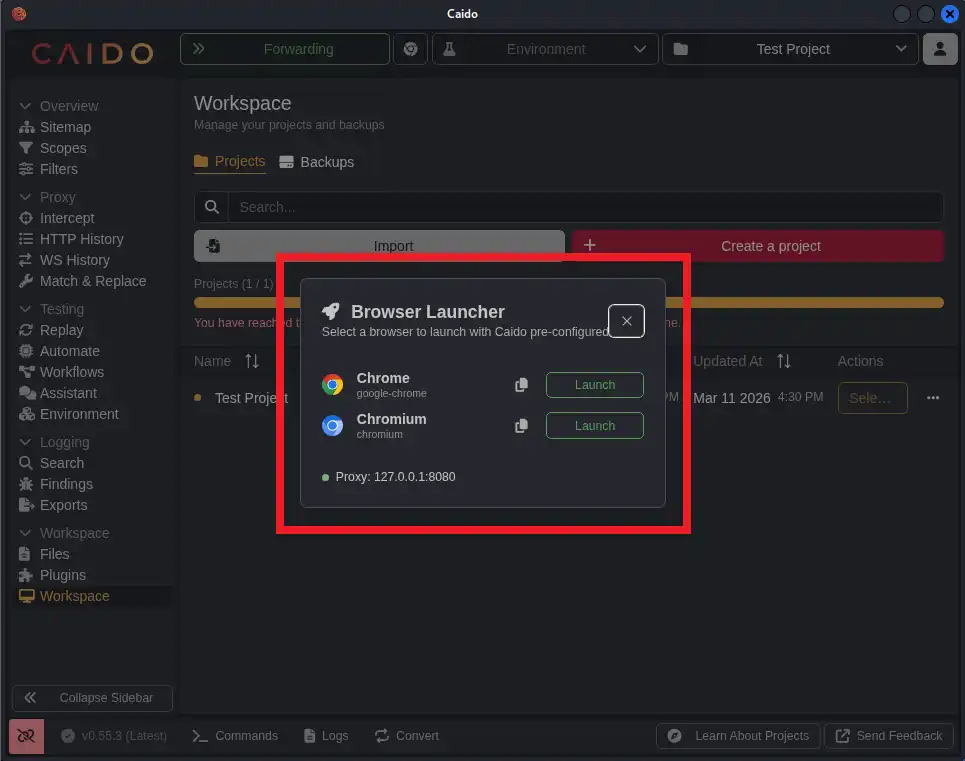The image size is (965, 761).
Task: Switch to the Backups tab
Action: click(x=316, y=162)
